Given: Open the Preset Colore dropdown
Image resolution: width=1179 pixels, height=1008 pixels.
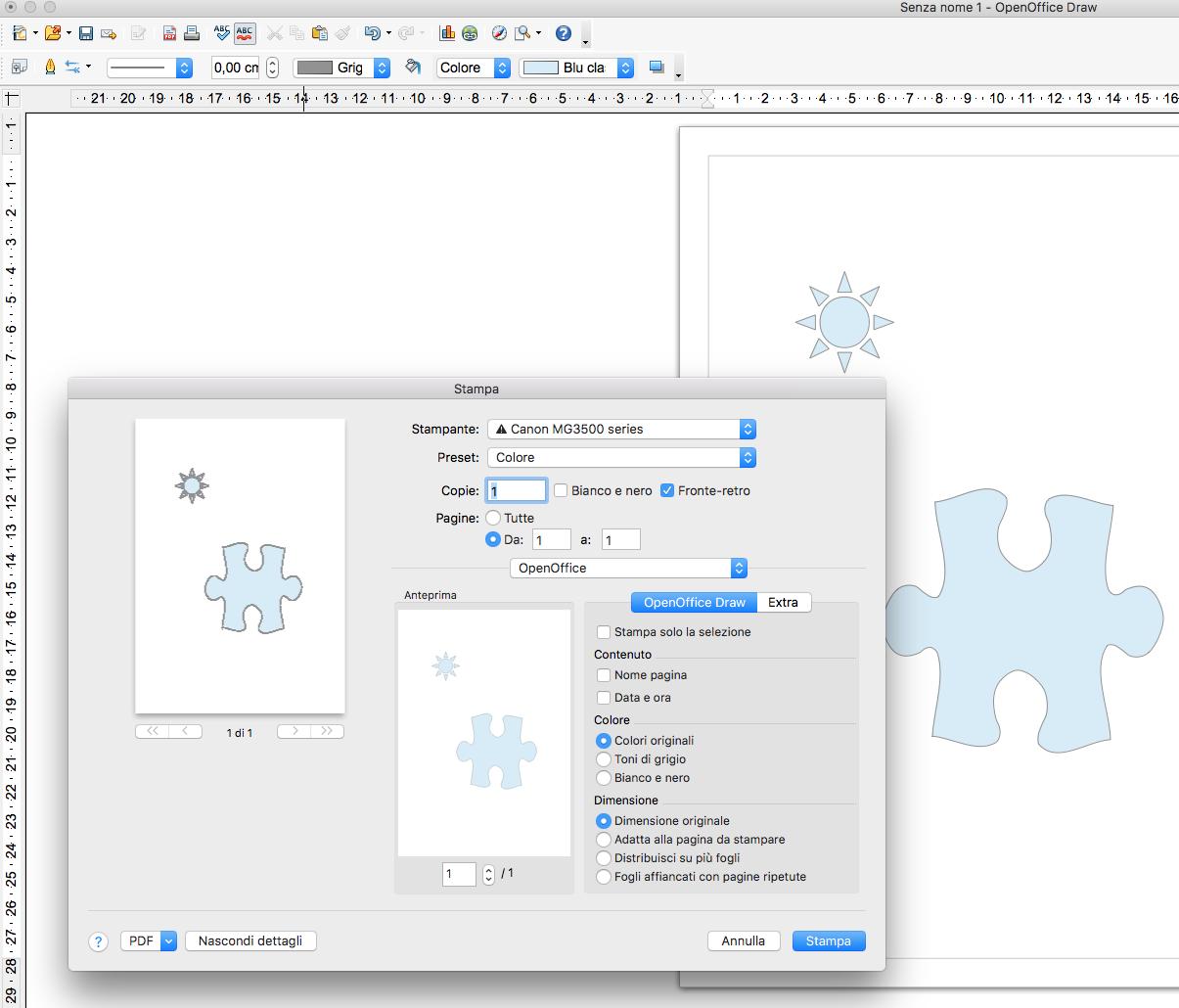Looking at the screenshot, I should 621,457.
